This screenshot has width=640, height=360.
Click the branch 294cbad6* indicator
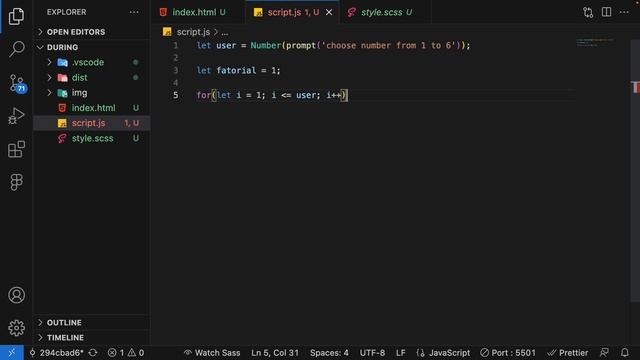tap(56, 353)
